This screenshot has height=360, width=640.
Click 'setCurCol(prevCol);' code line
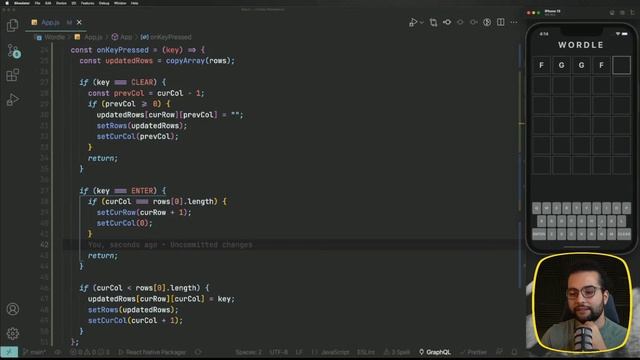[x=138, y=136]
